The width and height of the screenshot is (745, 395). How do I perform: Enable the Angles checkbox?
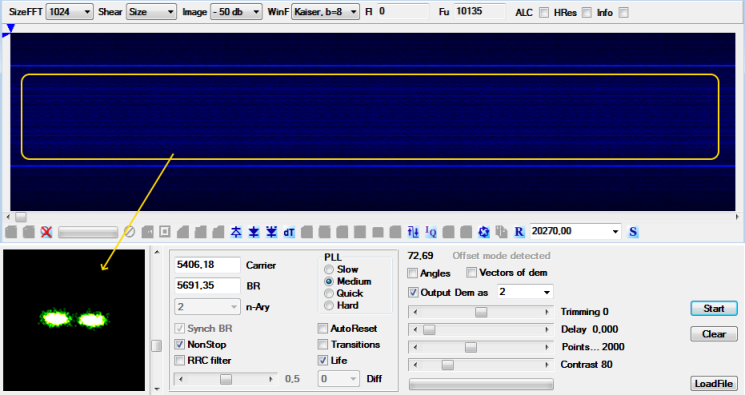click(412, 273)
